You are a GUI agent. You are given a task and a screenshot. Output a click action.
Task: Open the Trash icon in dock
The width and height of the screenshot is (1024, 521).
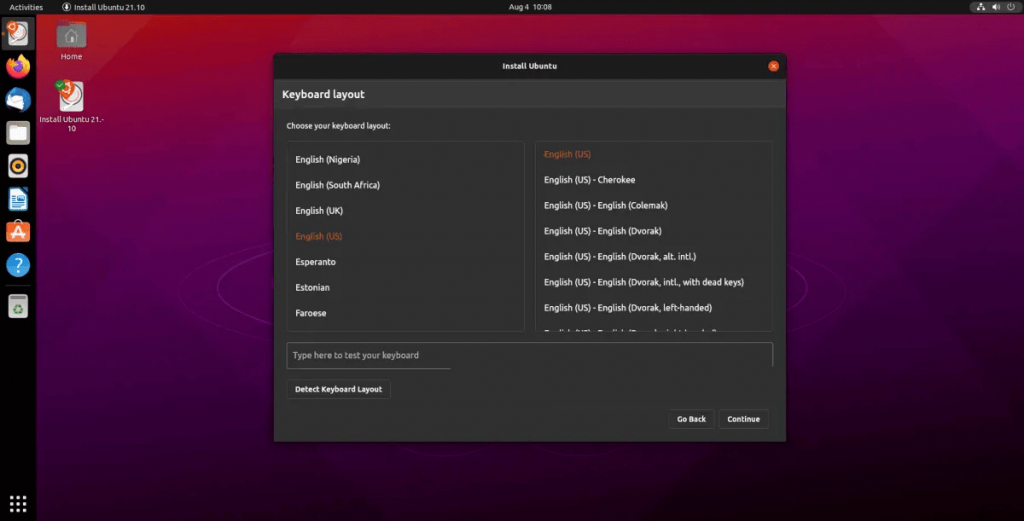click(x=18, y=306)
